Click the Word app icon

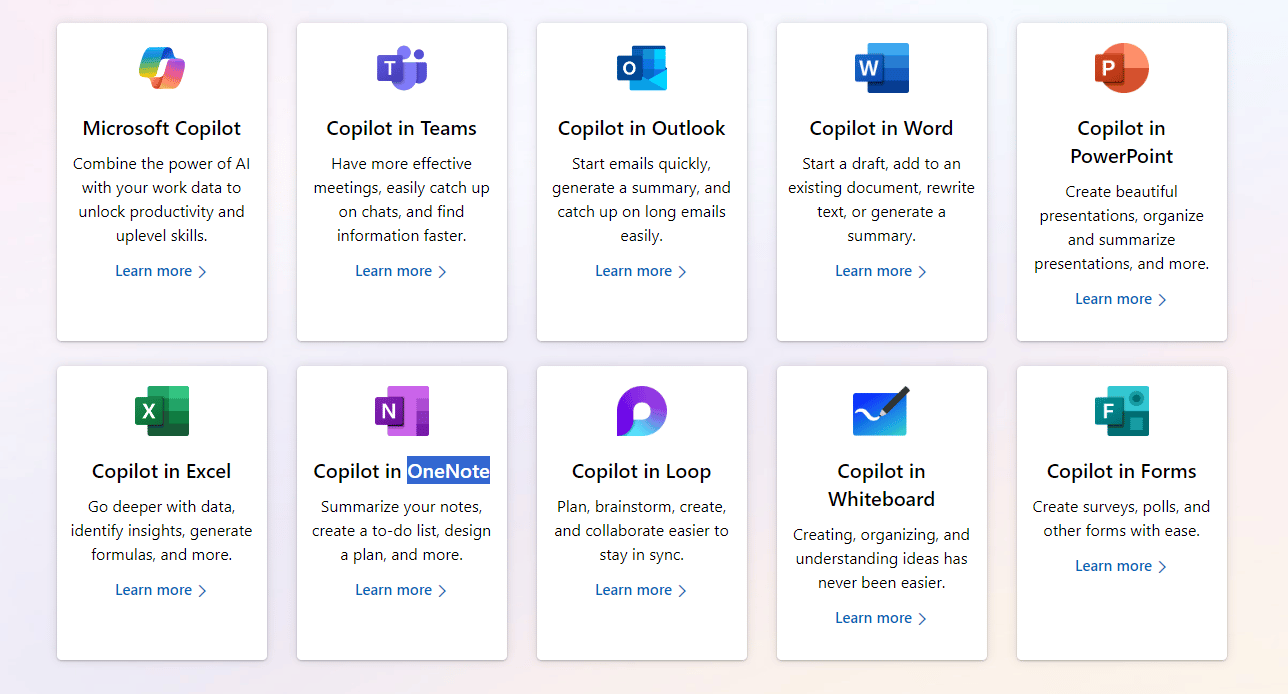[x=882, y=68]
